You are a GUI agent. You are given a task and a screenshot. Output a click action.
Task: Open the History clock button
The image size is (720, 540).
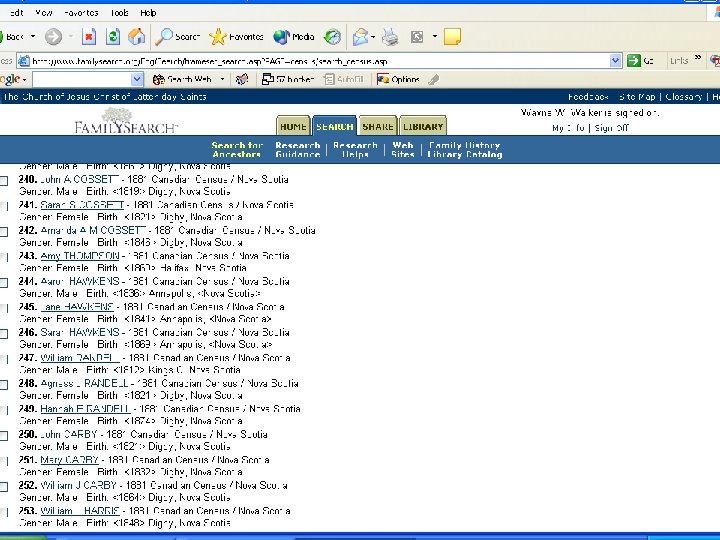point(332,37)
